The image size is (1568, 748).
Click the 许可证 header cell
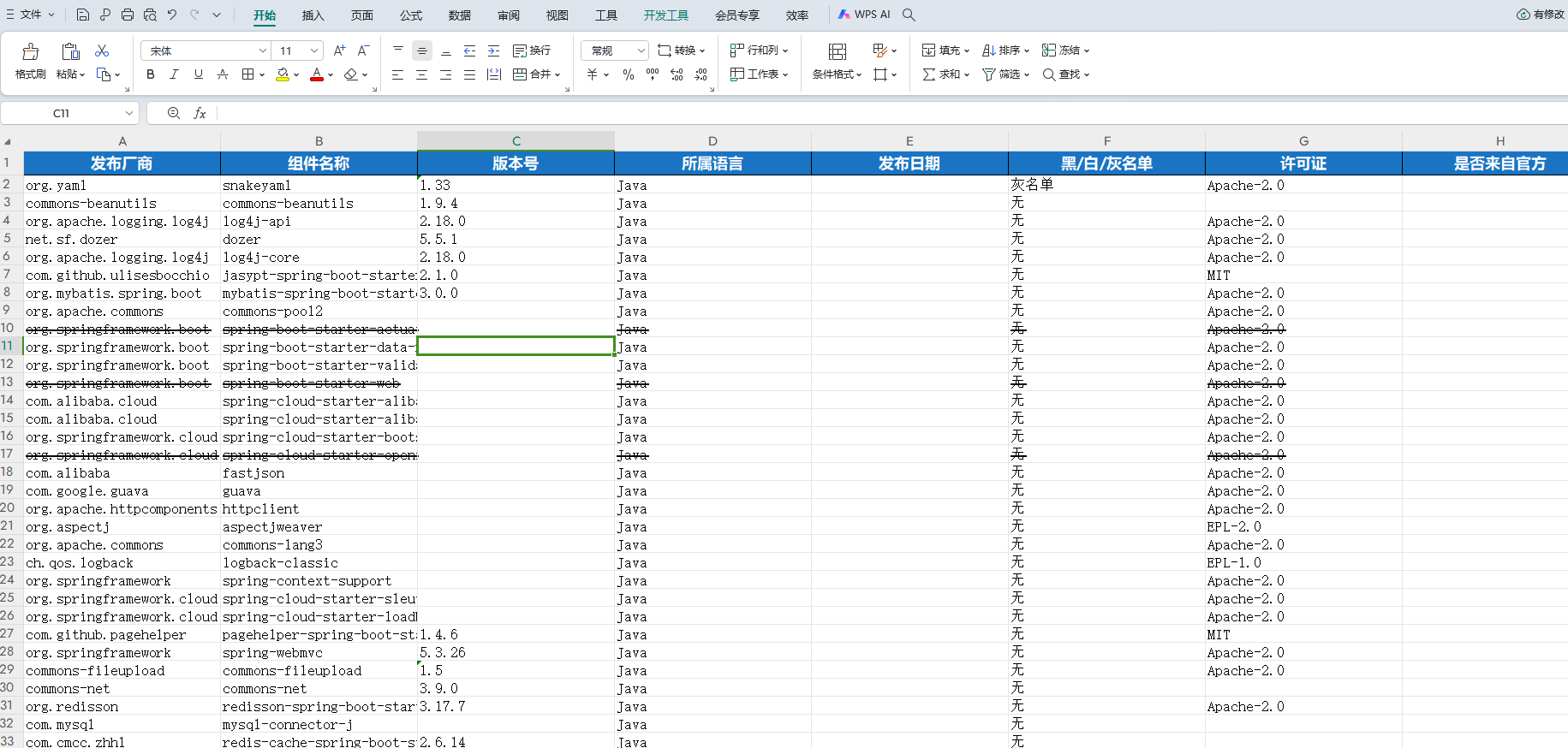(x=1303, y=163)
